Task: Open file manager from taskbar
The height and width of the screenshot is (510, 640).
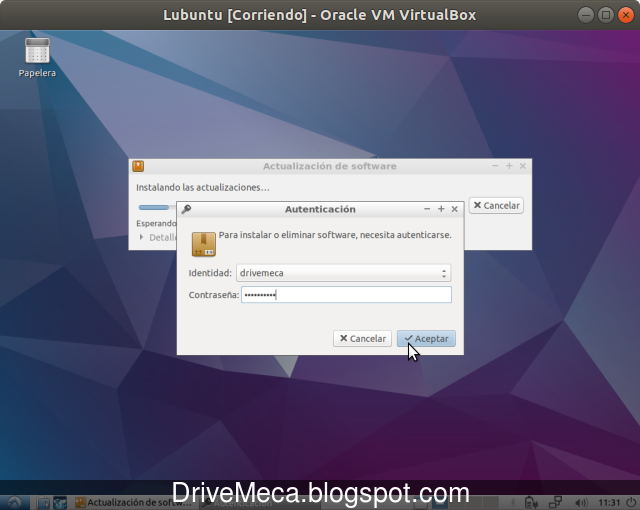Action: pos(43,503)
